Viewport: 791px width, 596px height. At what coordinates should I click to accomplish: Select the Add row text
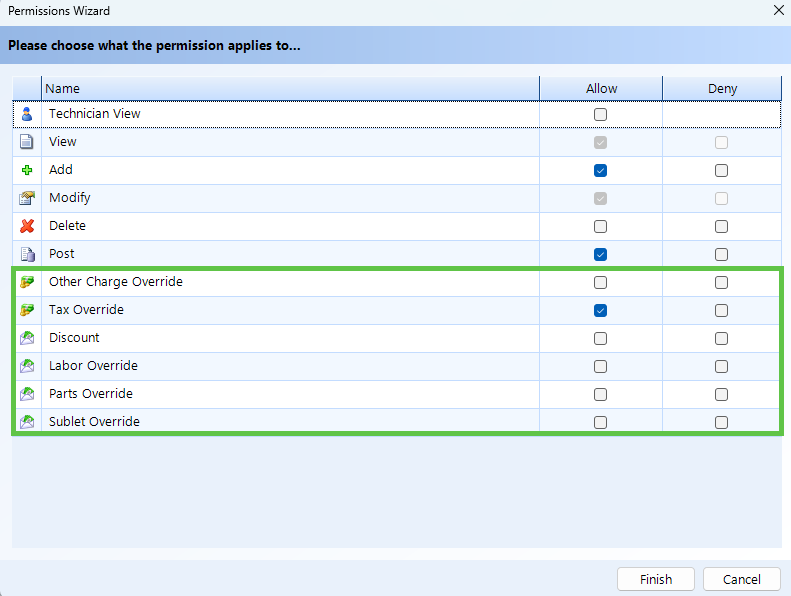[x=61, y=170]
